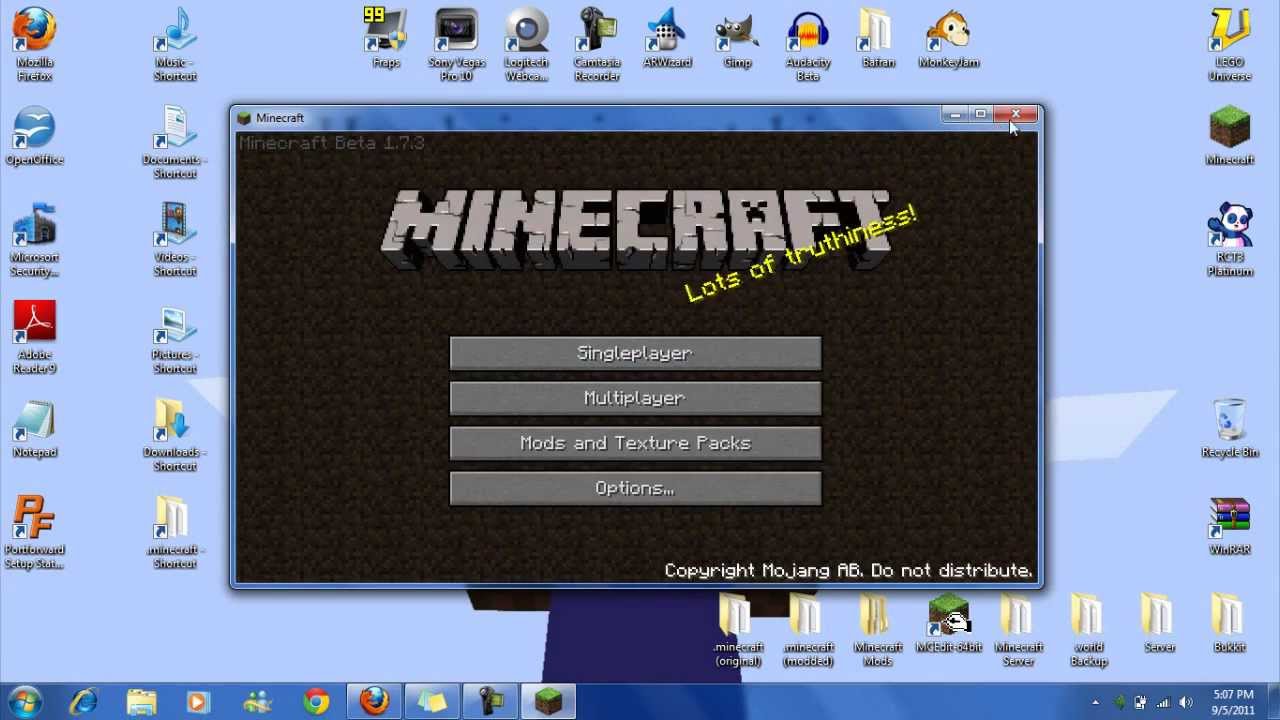The height and width of the screenshot is (720, 1280).
Task: Open .minecraft (modded) folder
Action: [808, 630]
